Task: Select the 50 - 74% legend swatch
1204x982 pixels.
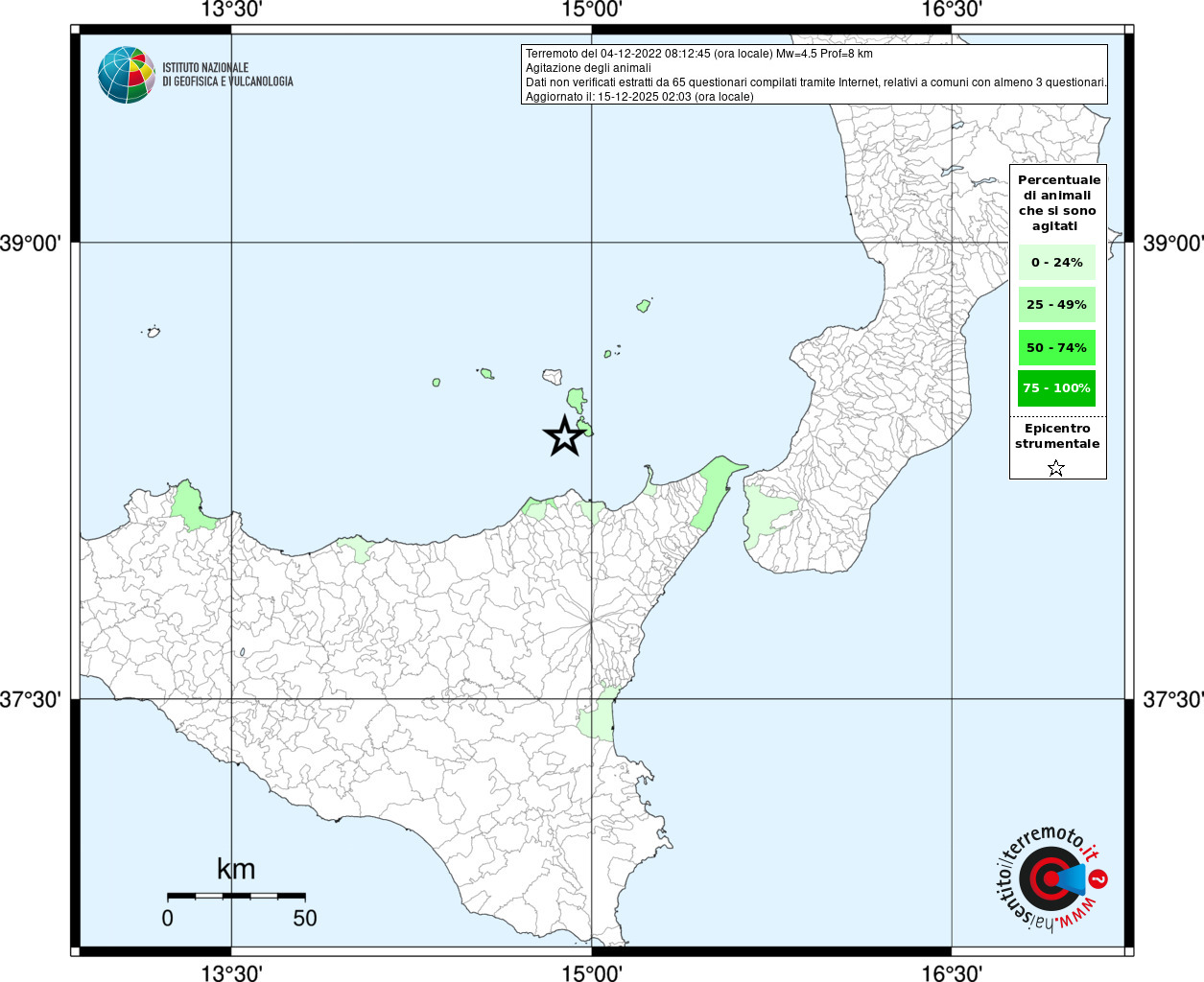Action: pyautogui.click(x=1056, y=347)
